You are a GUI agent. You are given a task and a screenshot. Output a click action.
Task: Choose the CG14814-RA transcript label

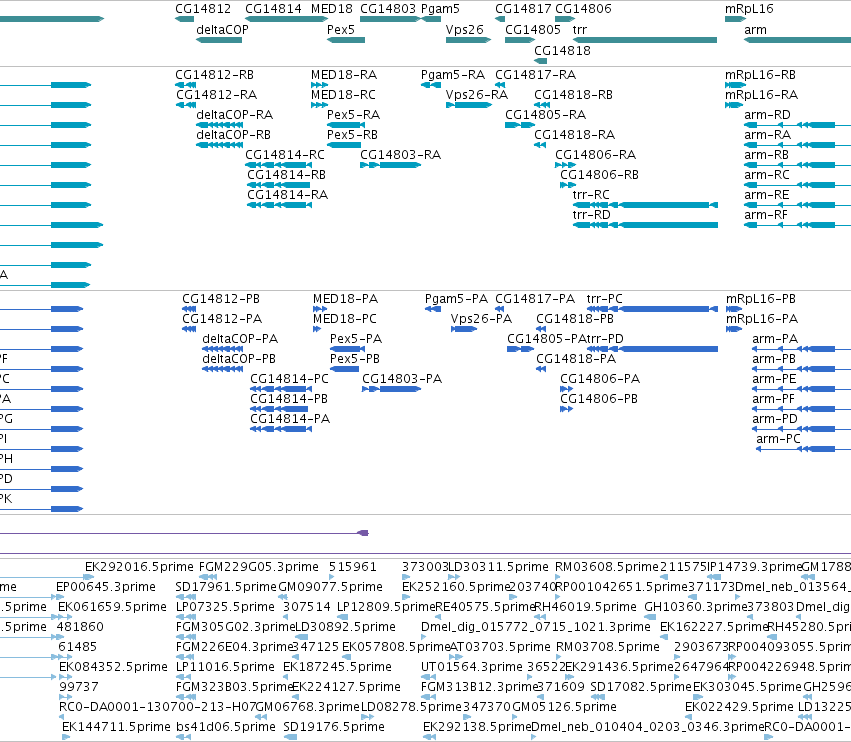pos(288,194)
